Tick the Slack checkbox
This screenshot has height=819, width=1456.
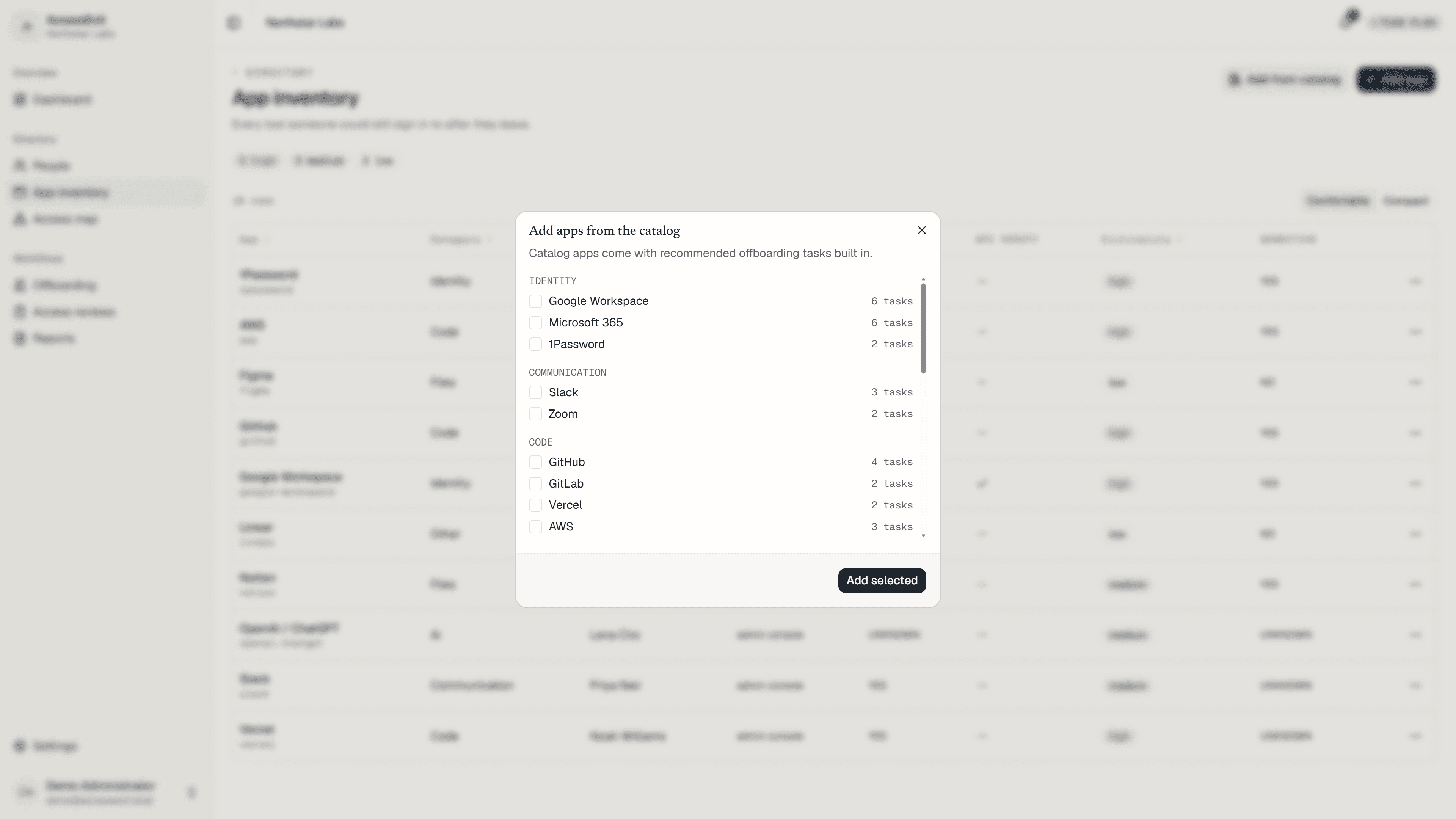535,392
